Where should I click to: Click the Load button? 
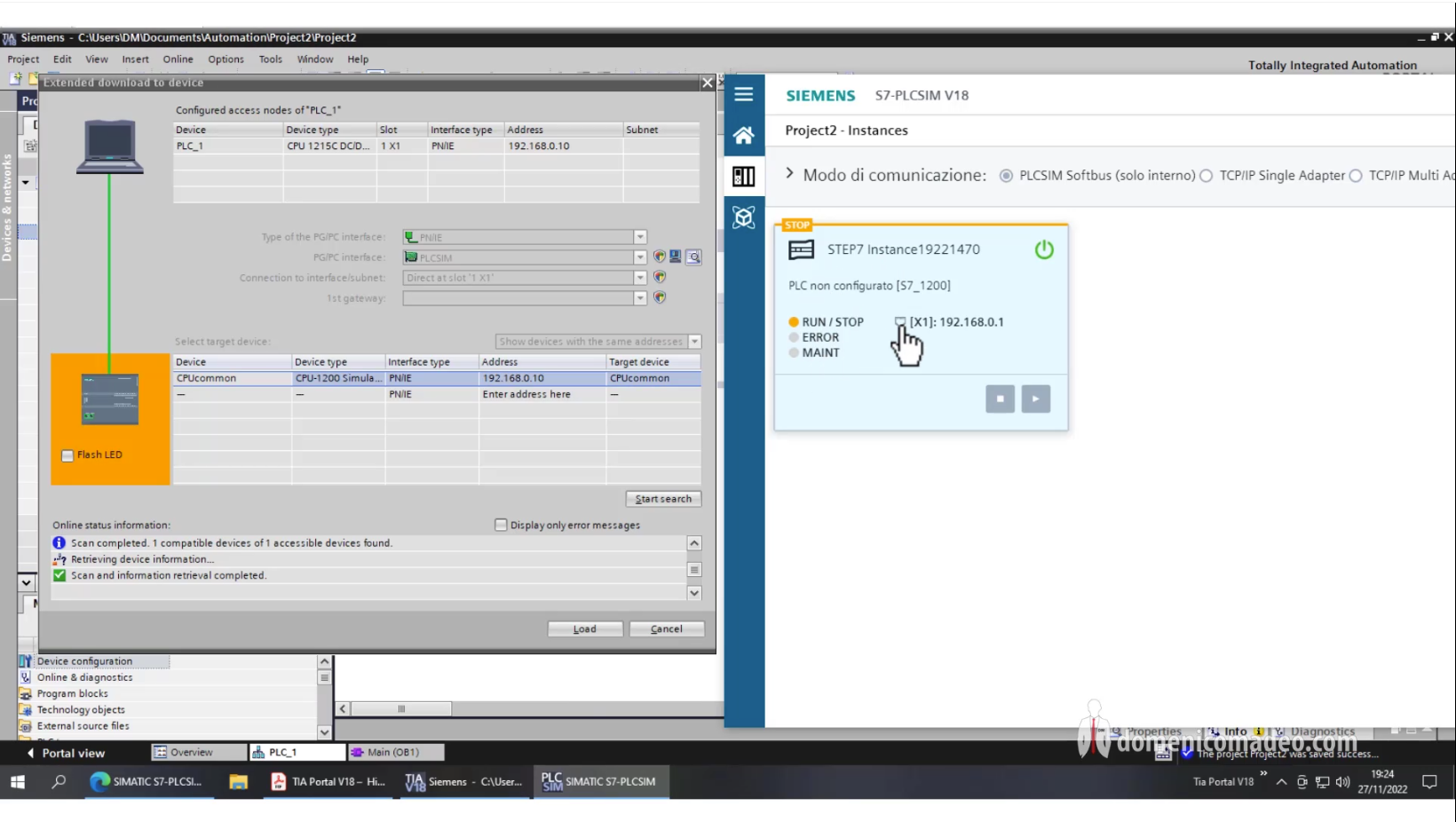click(584, 629)
